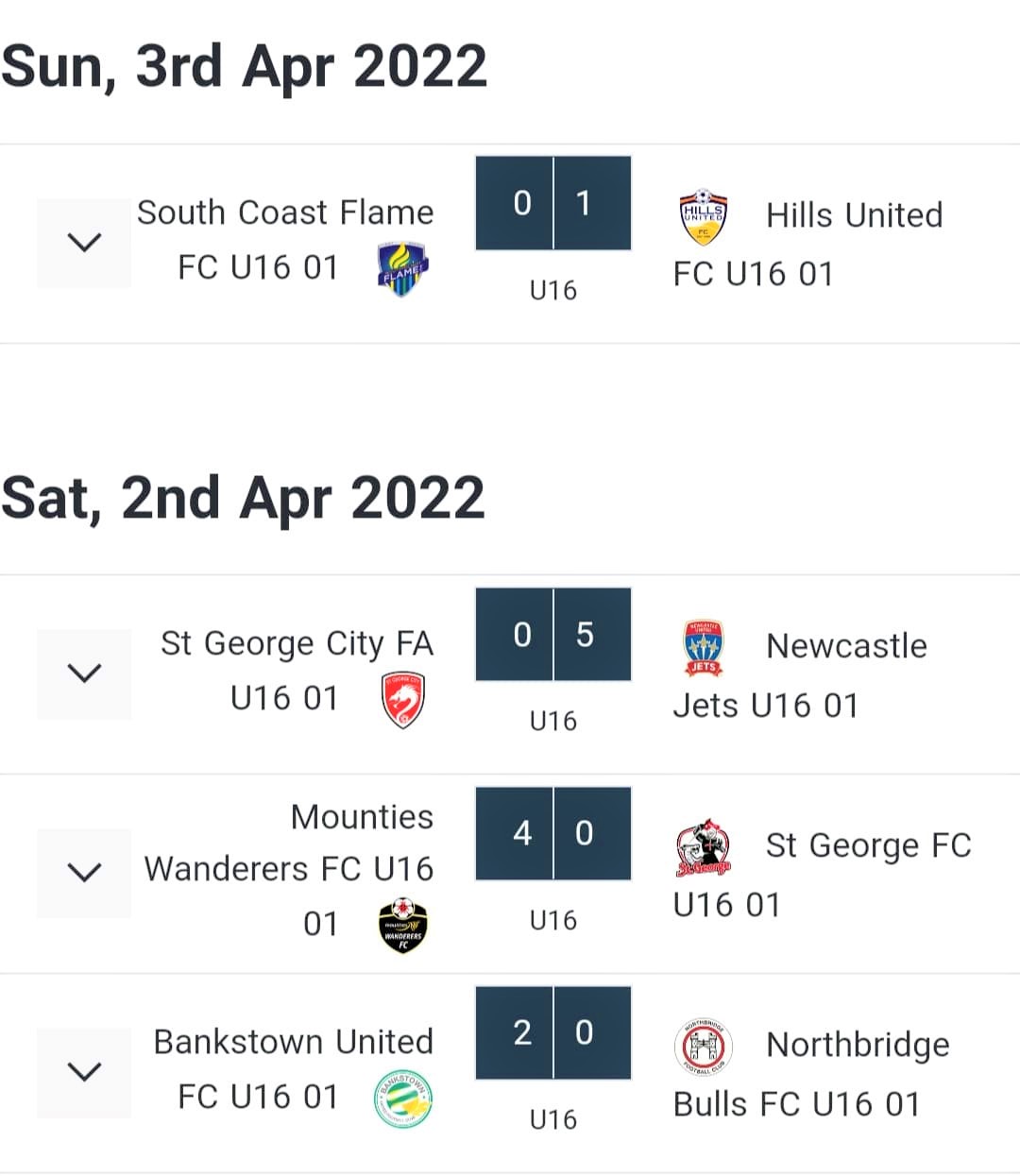1020x1176 pixels.
Task: Expand the South Coast Flame match details
Action: click(x=84, y=243)
